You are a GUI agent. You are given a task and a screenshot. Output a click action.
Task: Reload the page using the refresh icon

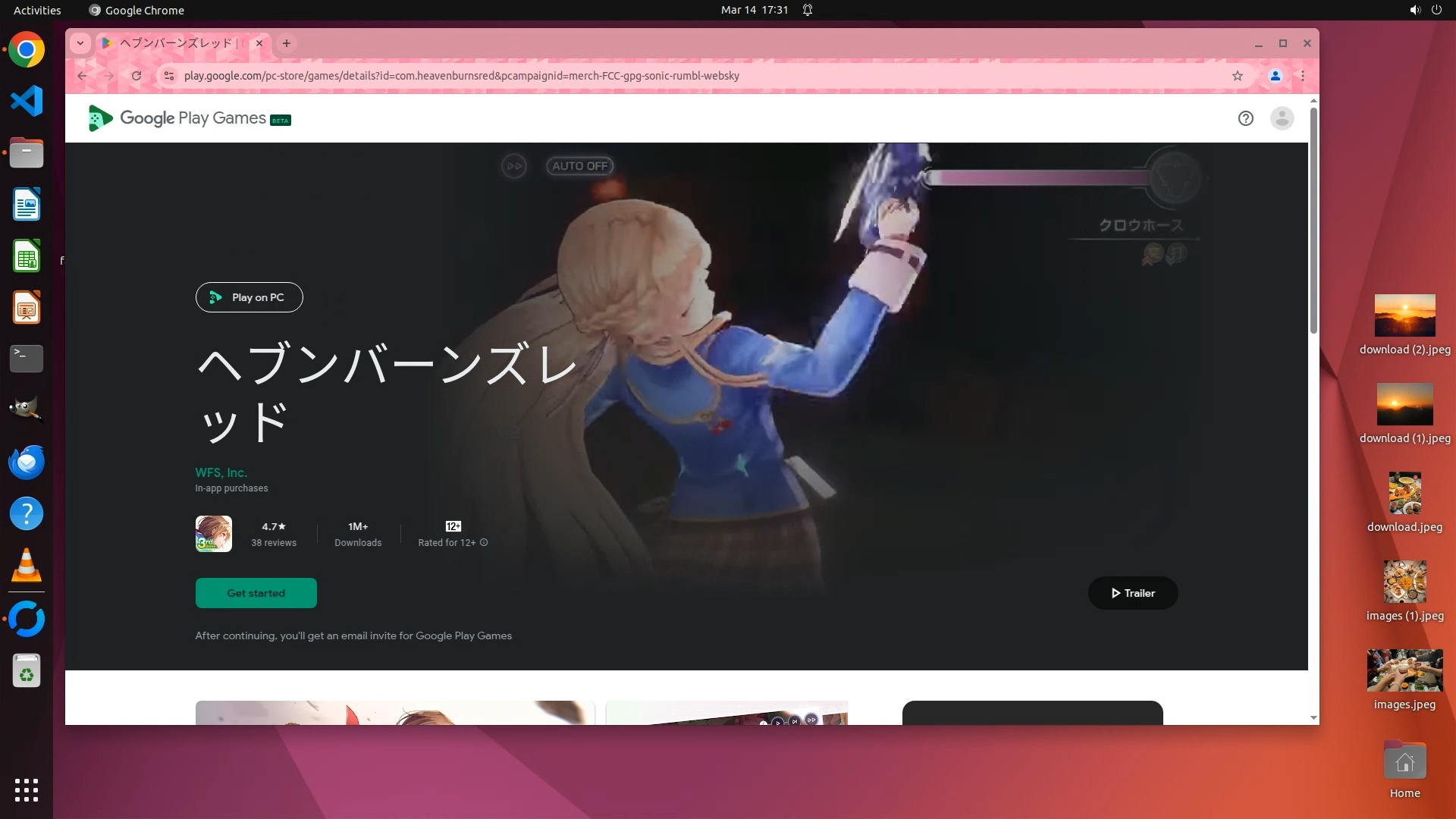136,76
